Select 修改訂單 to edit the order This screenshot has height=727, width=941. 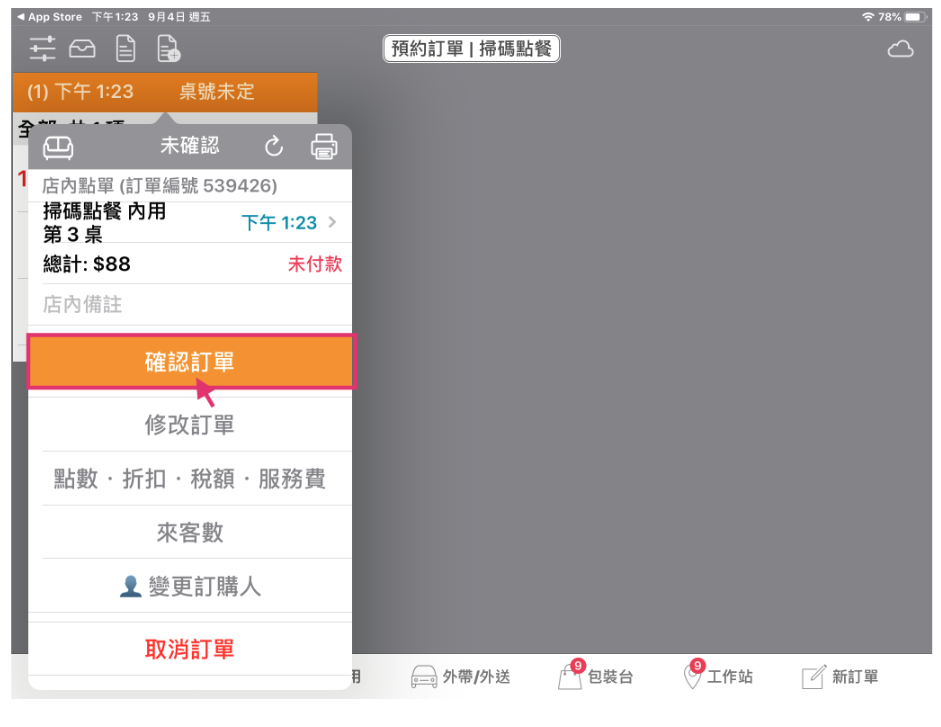click(x=190, y=425)
